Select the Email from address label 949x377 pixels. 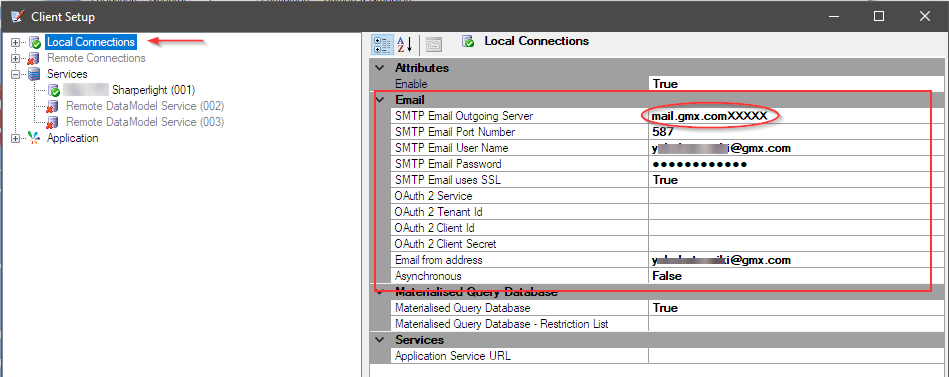point(439,260)
